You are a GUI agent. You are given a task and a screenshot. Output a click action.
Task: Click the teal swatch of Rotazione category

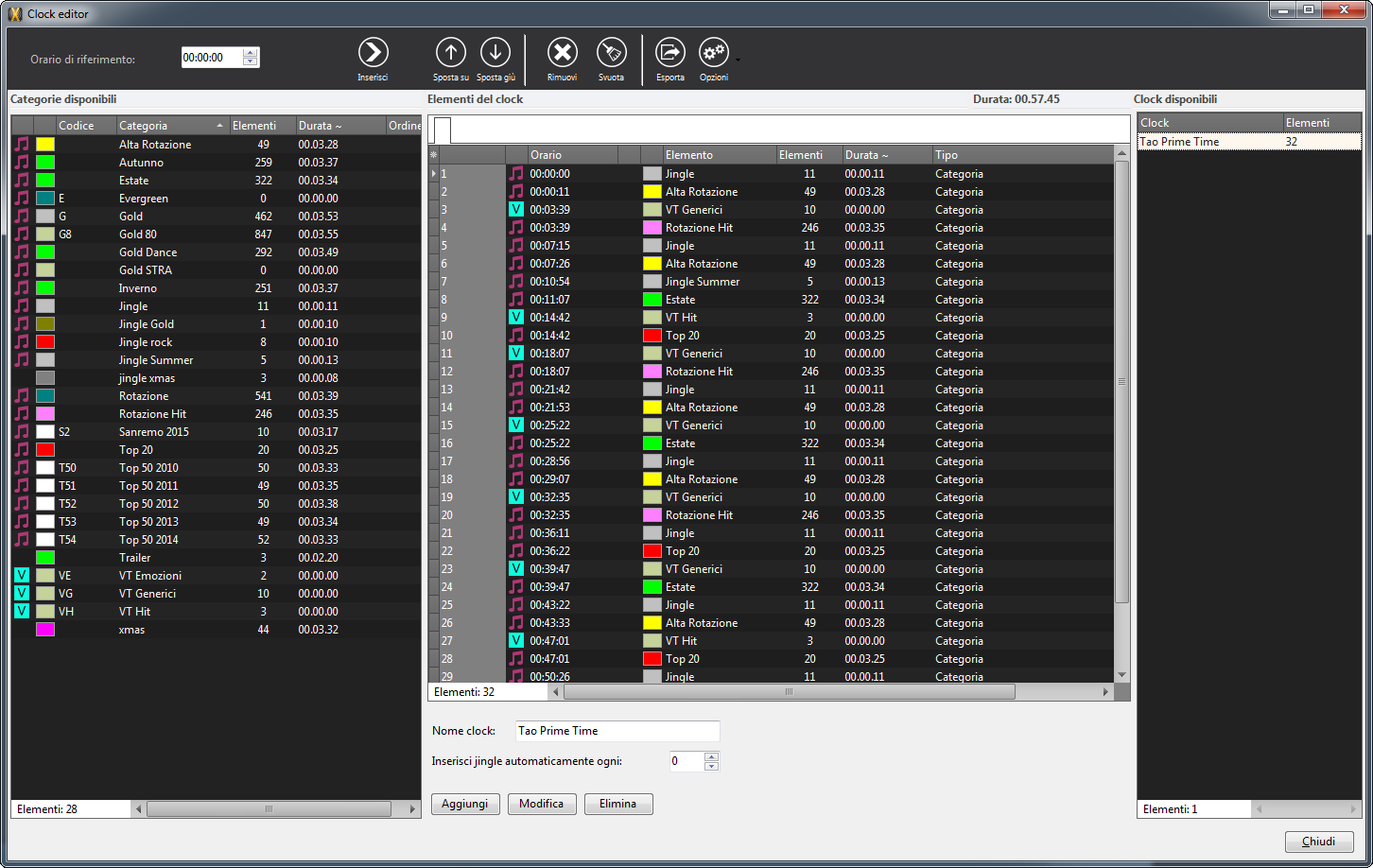pos(45,396)
